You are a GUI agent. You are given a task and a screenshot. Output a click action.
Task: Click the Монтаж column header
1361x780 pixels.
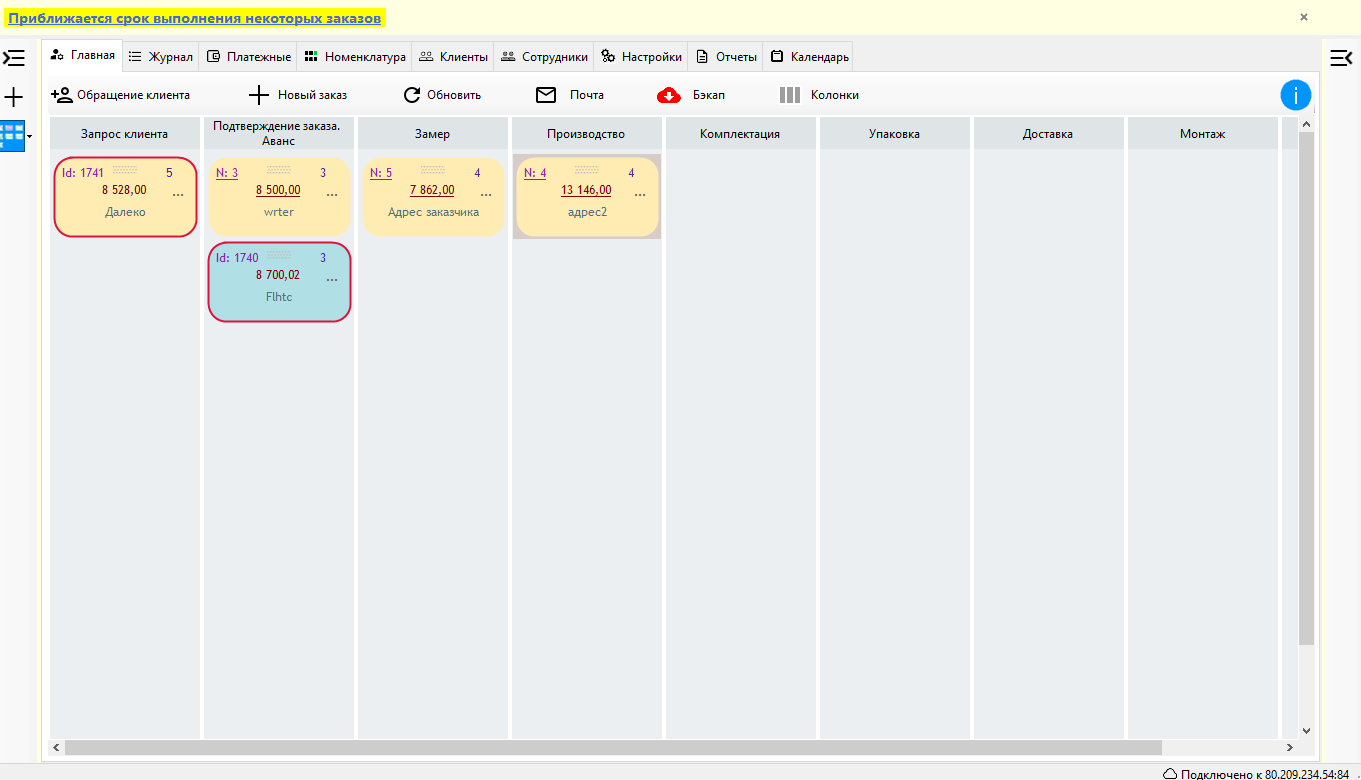point(1203,134)
